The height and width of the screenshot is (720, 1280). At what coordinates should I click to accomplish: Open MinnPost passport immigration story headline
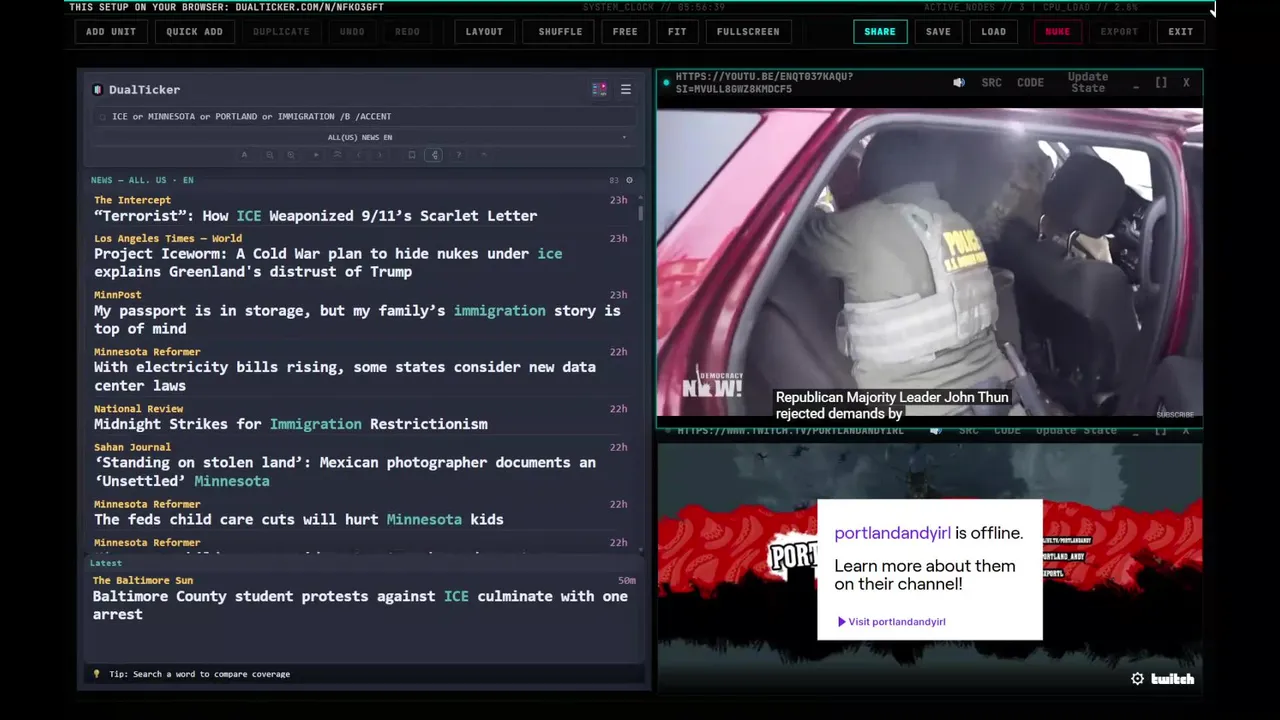point(357,320)
